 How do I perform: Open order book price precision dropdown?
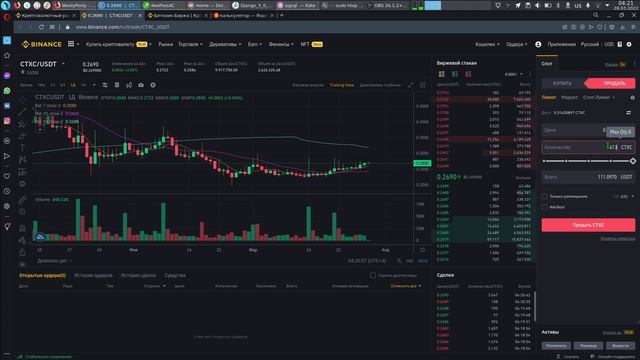pos(513,74)
